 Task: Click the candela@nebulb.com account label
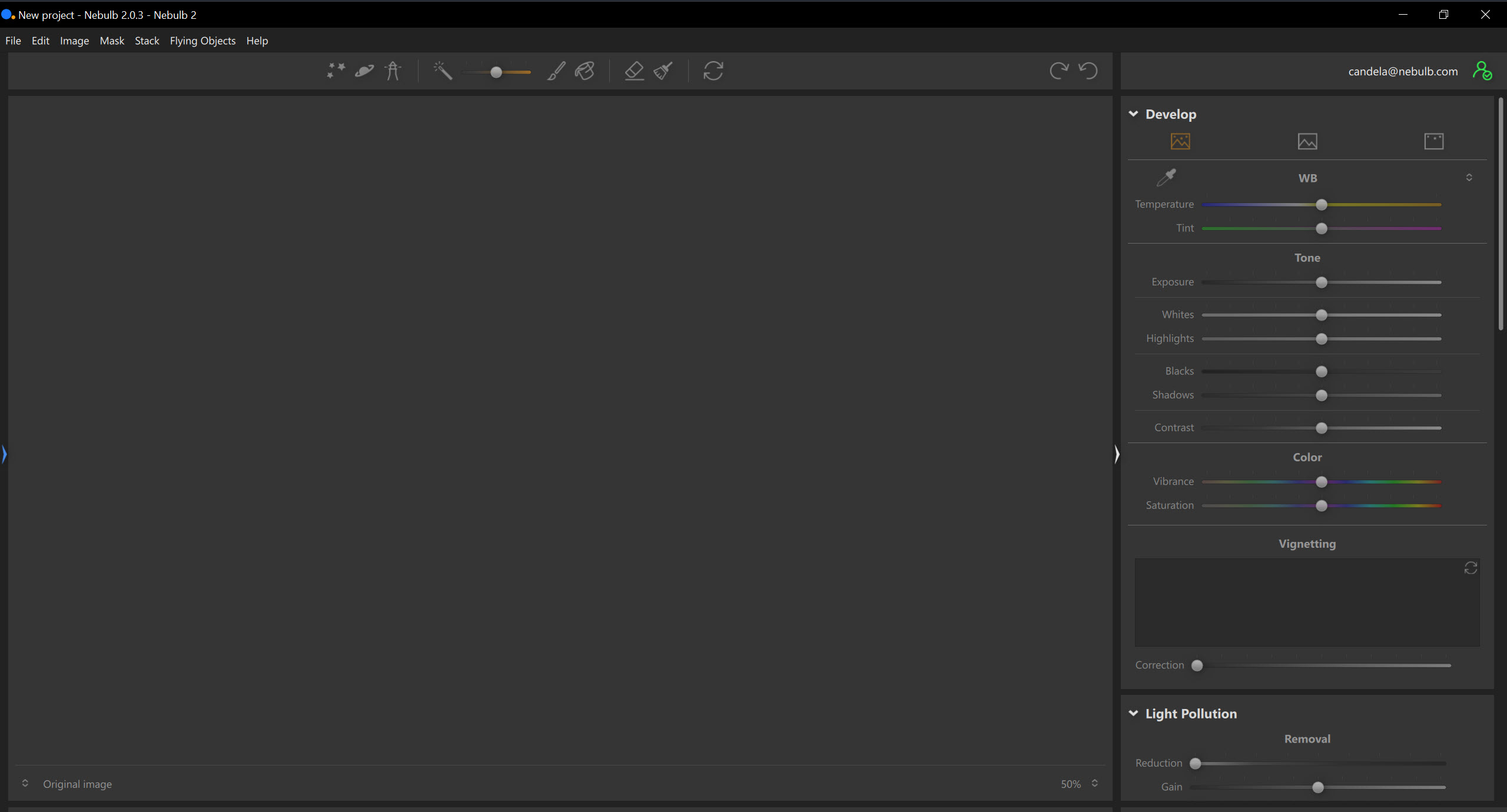coord(1403,71)
